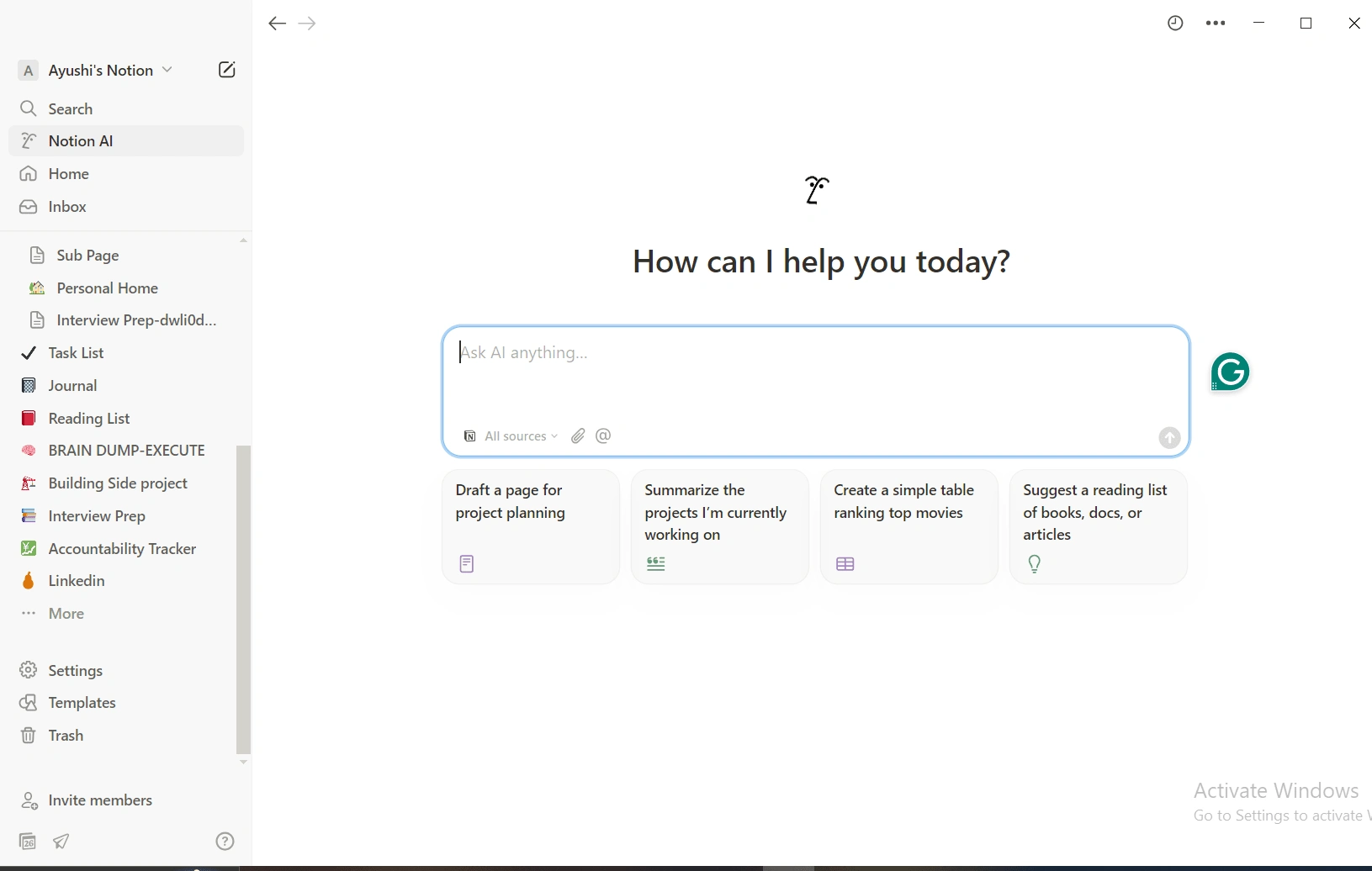
Task: Go back using the left arrow
Action: pyautogui.click(x=277, y=24)
